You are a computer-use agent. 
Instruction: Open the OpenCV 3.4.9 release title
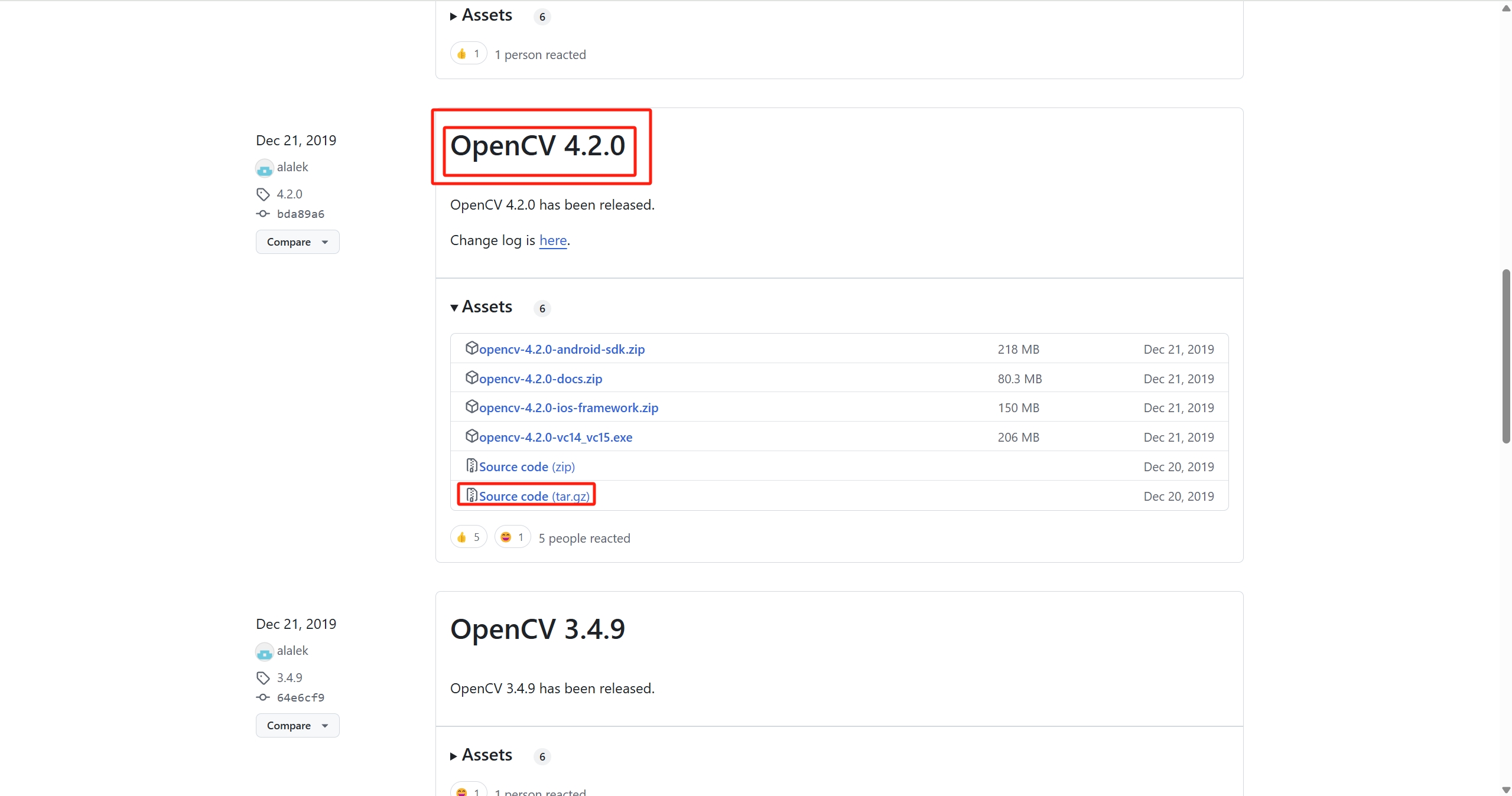pyautogui.click(x=538, y=629)
